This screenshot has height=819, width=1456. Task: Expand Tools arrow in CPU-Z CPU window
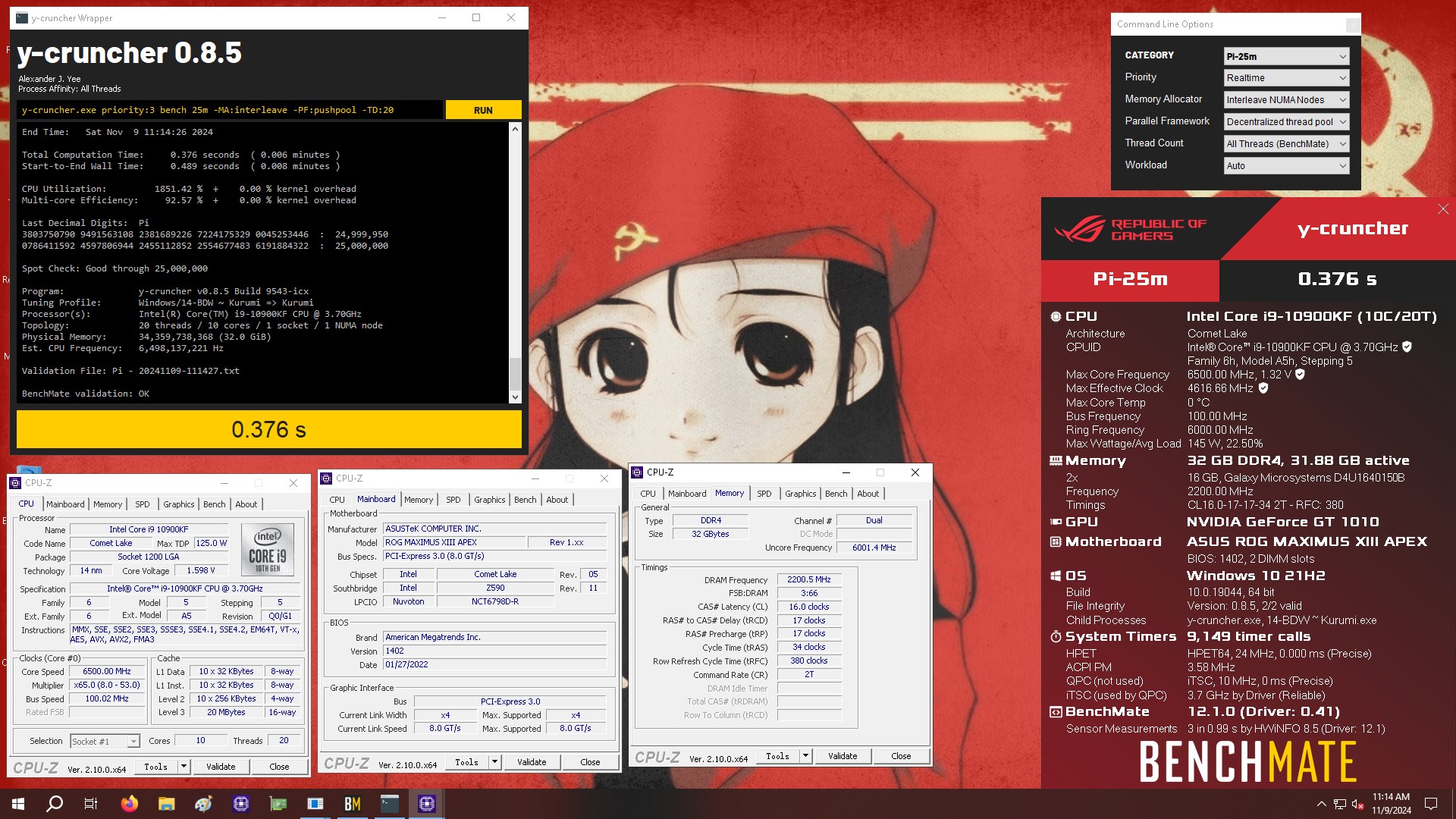(x=184, y=767)
